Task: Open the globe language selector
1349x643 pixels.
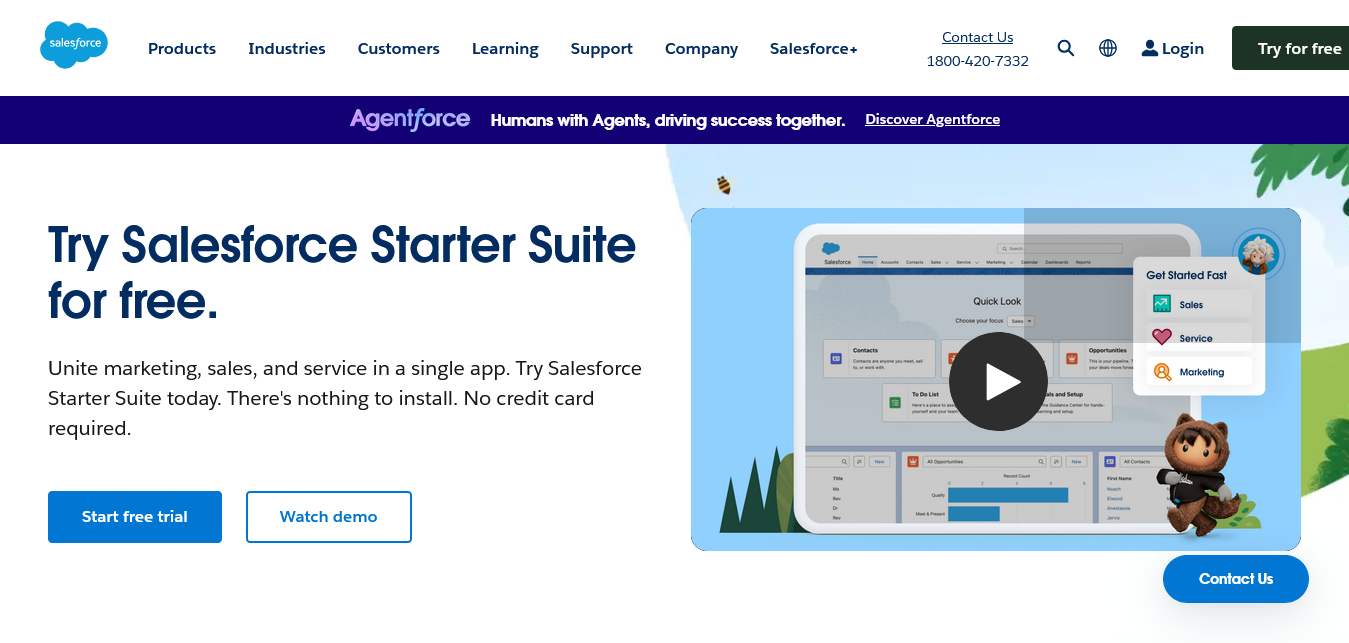Action: pyautogui.click(x=1108, y=48)
